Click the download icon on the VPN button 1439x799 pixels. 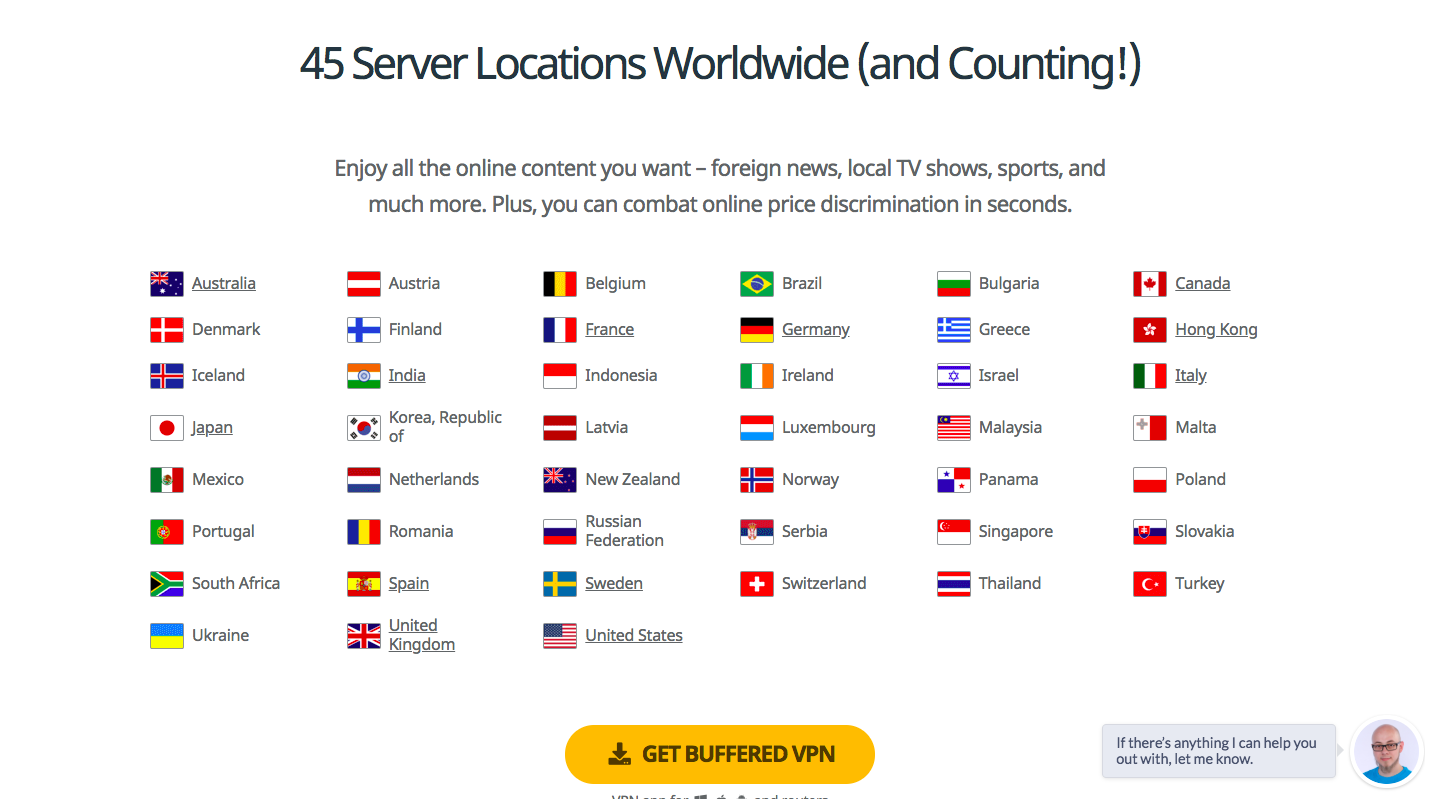coord(620,754)
